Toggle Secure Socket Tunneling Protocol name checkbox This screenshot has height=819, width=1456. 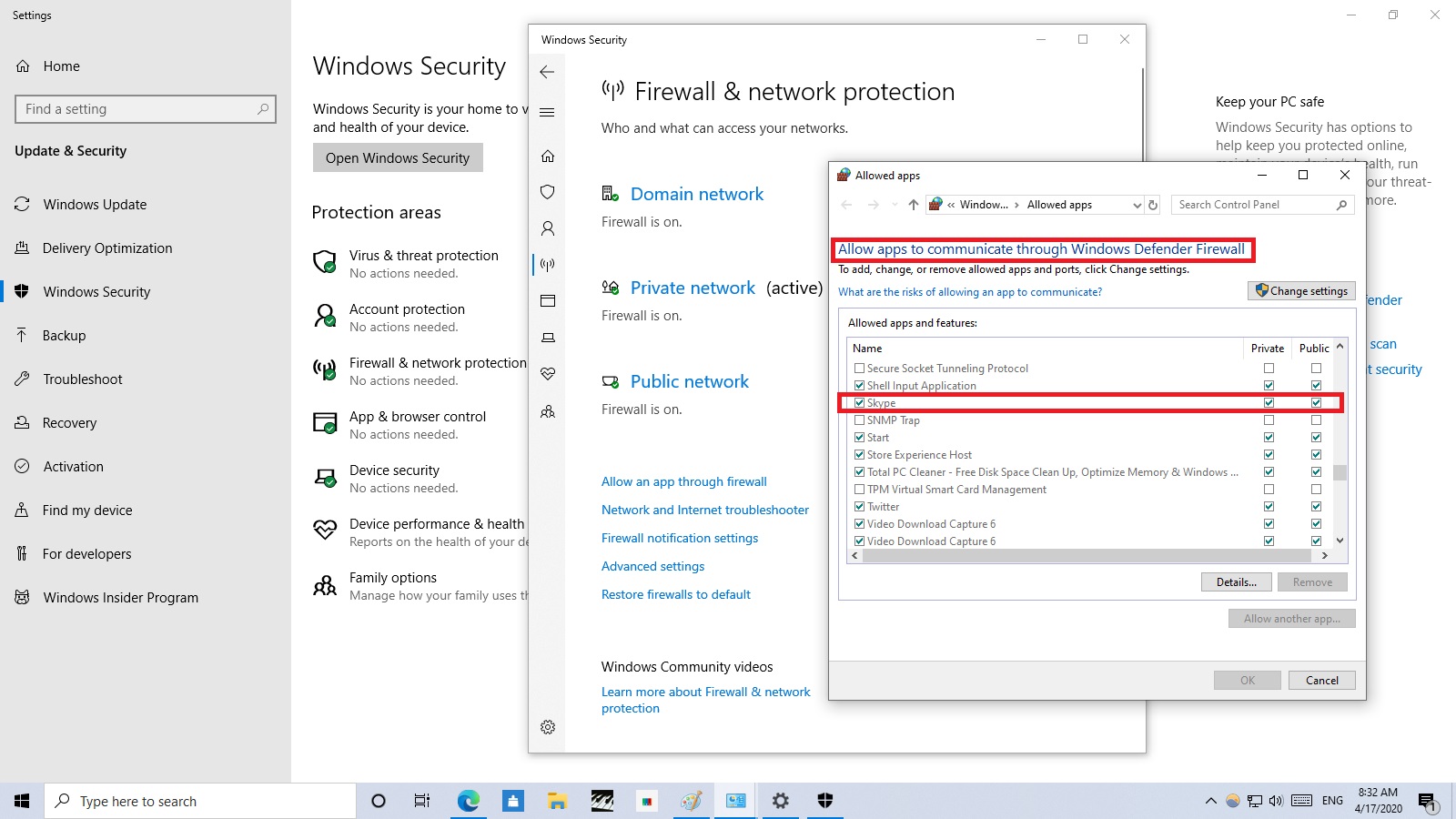click(x=859, y=369)
